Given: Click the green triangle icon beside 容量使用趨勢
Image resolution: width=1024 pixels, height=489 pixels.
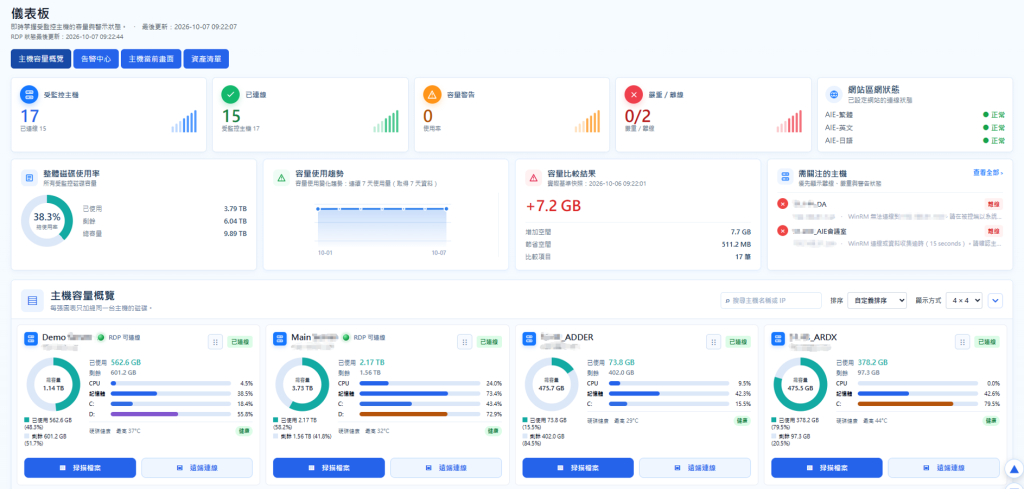Looking at the screenshot, I should (x=281, y=178).
